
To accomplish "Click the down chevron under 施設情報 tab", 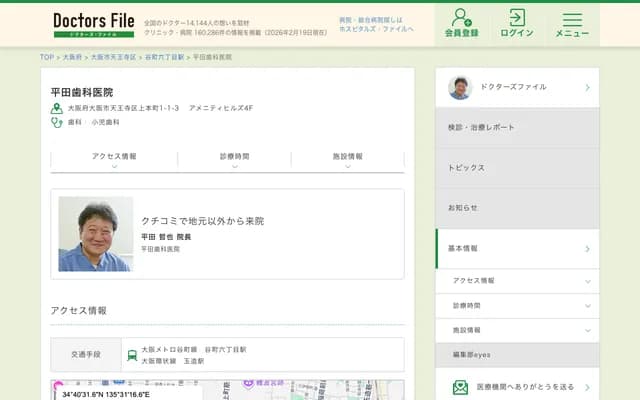I will click(348, 166).
